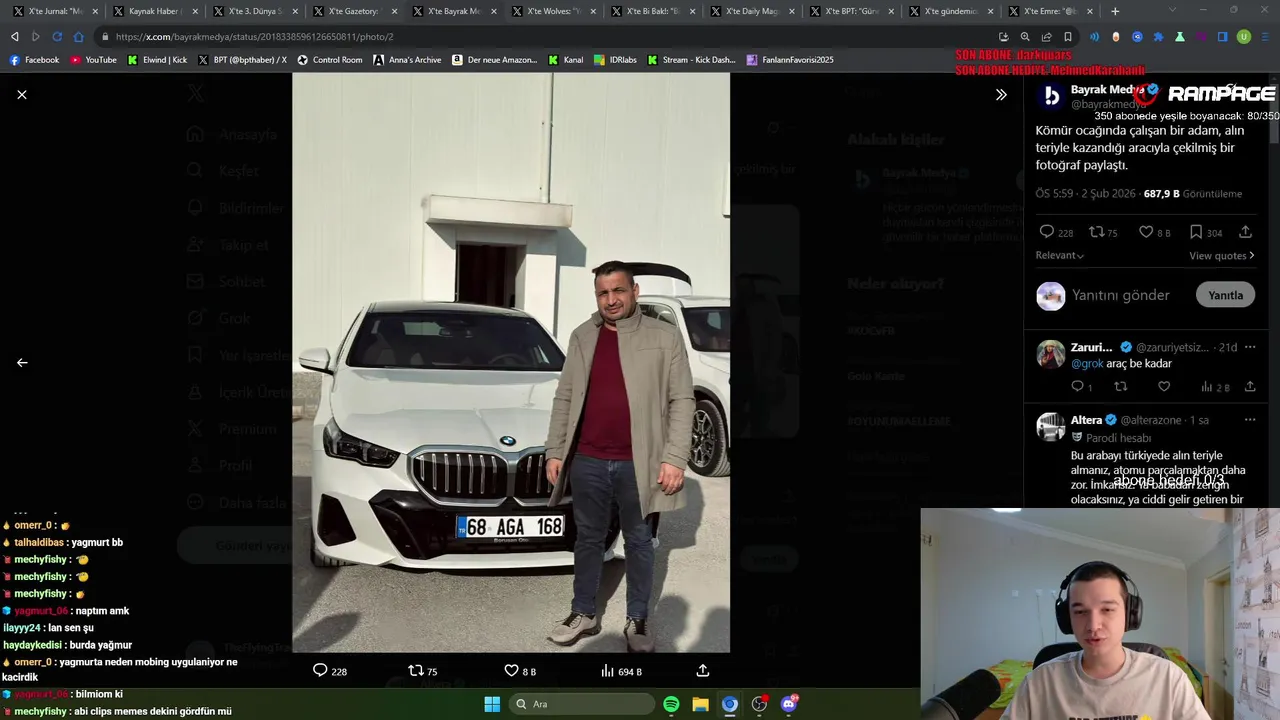This screenshot has width=1280, height=720.
Task: Open Bayrak Medya profile avatar
Action: [1050, 96]
